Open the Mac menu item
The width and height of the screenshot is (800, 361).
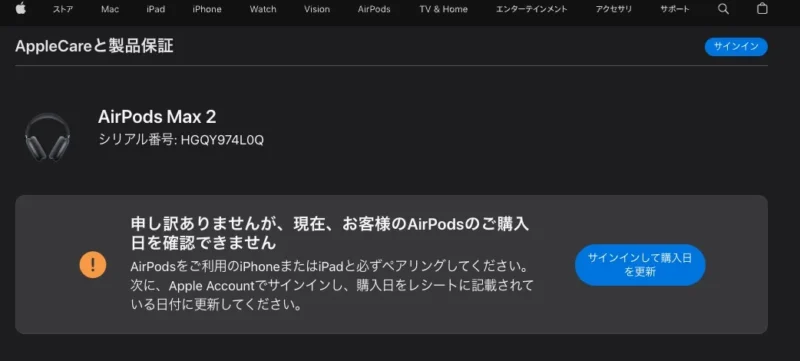click(x=110, y=9)
